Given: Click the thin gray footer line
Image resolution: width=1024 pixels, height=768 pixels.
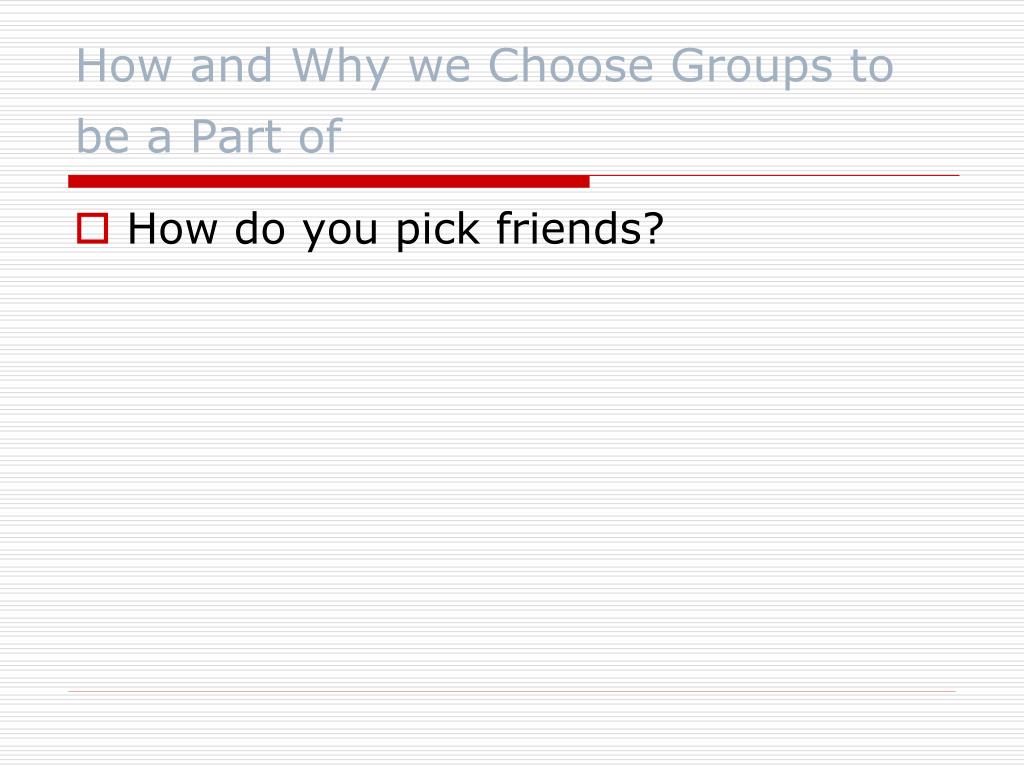Looking at the screenshot, I should tap(512, 691).
